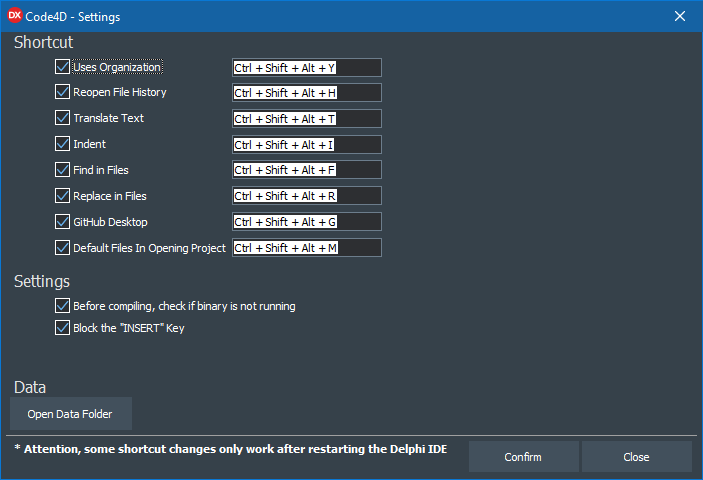The height and width of the screenshot is (480, 703).
Task: Click the Ctrl + Shift + Alt + T field
Action: (x=307, y=119)
